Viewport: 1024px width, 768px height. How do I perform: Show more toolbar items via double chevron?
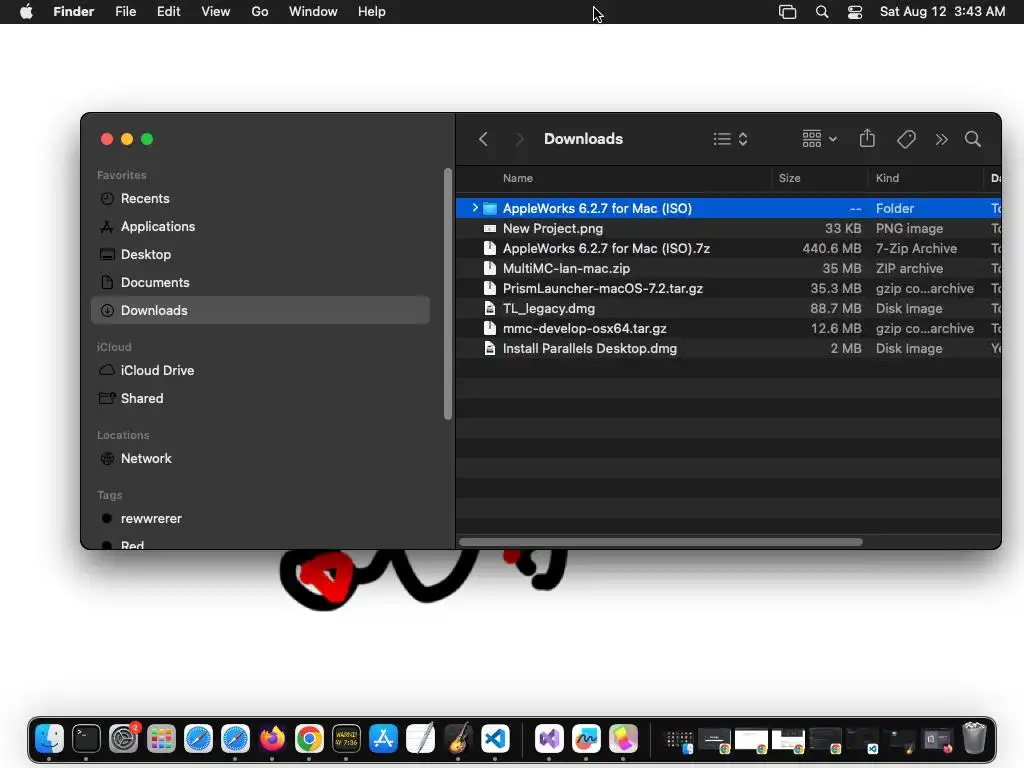tap(941, 139)
